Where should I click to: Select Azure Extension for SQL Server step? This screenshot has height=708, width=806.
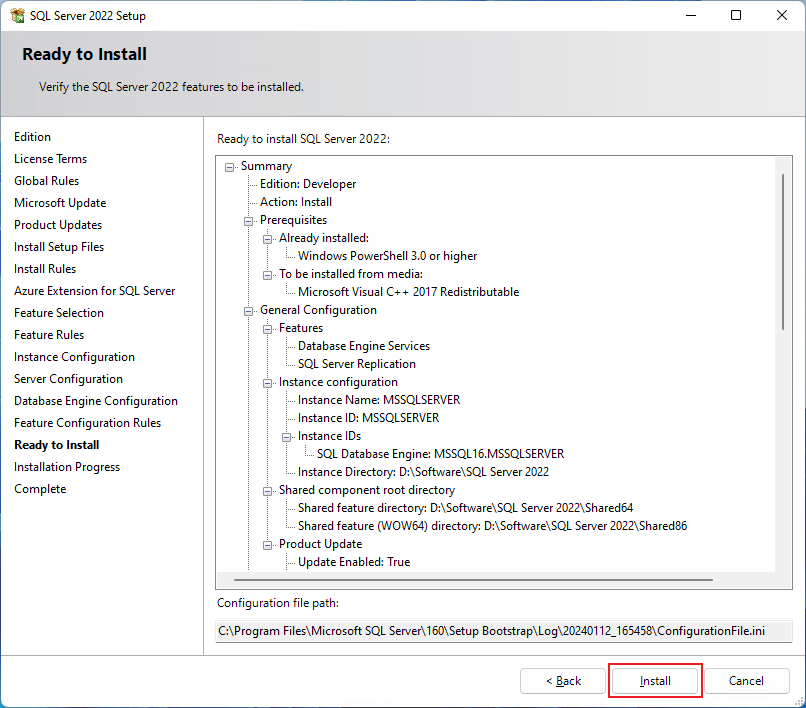[95, 291]
